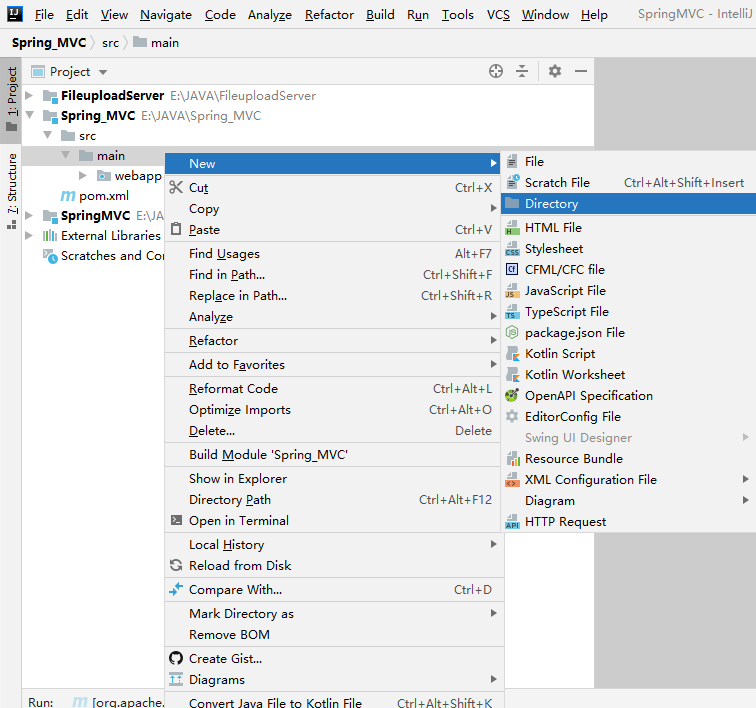Open the Refactor submenu in context menu

click(333, 340)
